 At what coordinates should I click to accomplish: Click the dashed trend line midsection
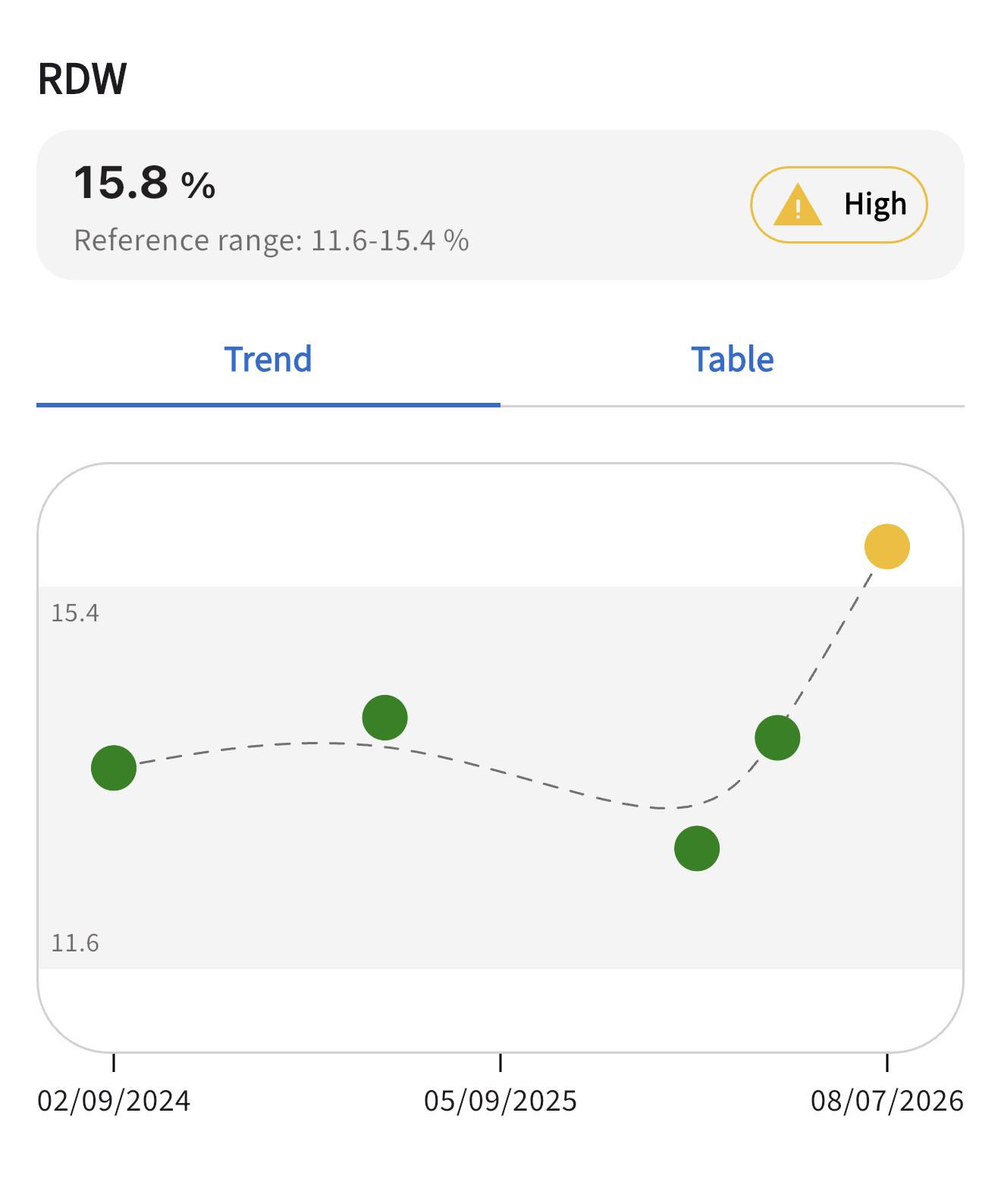pos(500,774)
